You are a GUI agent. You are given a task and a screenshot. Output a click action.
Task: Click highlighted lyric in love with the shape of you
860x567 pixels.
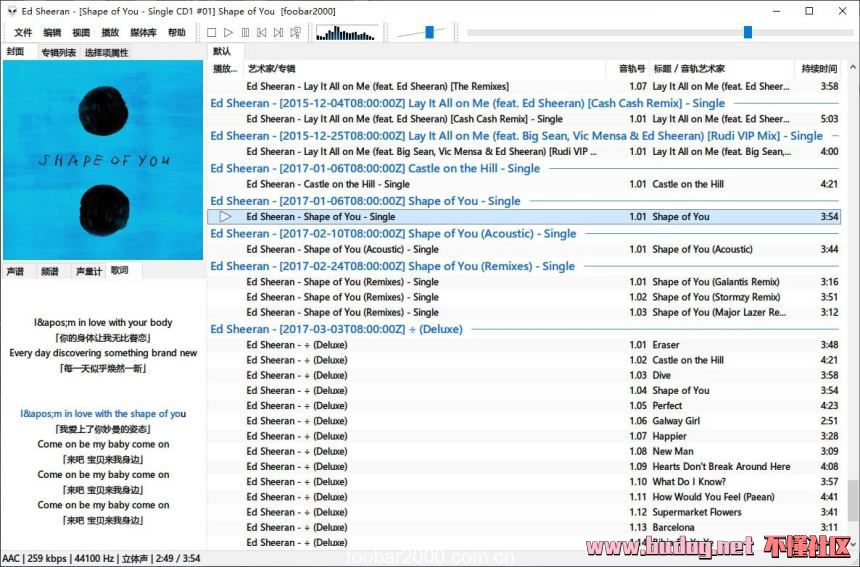tap(103, 414)
